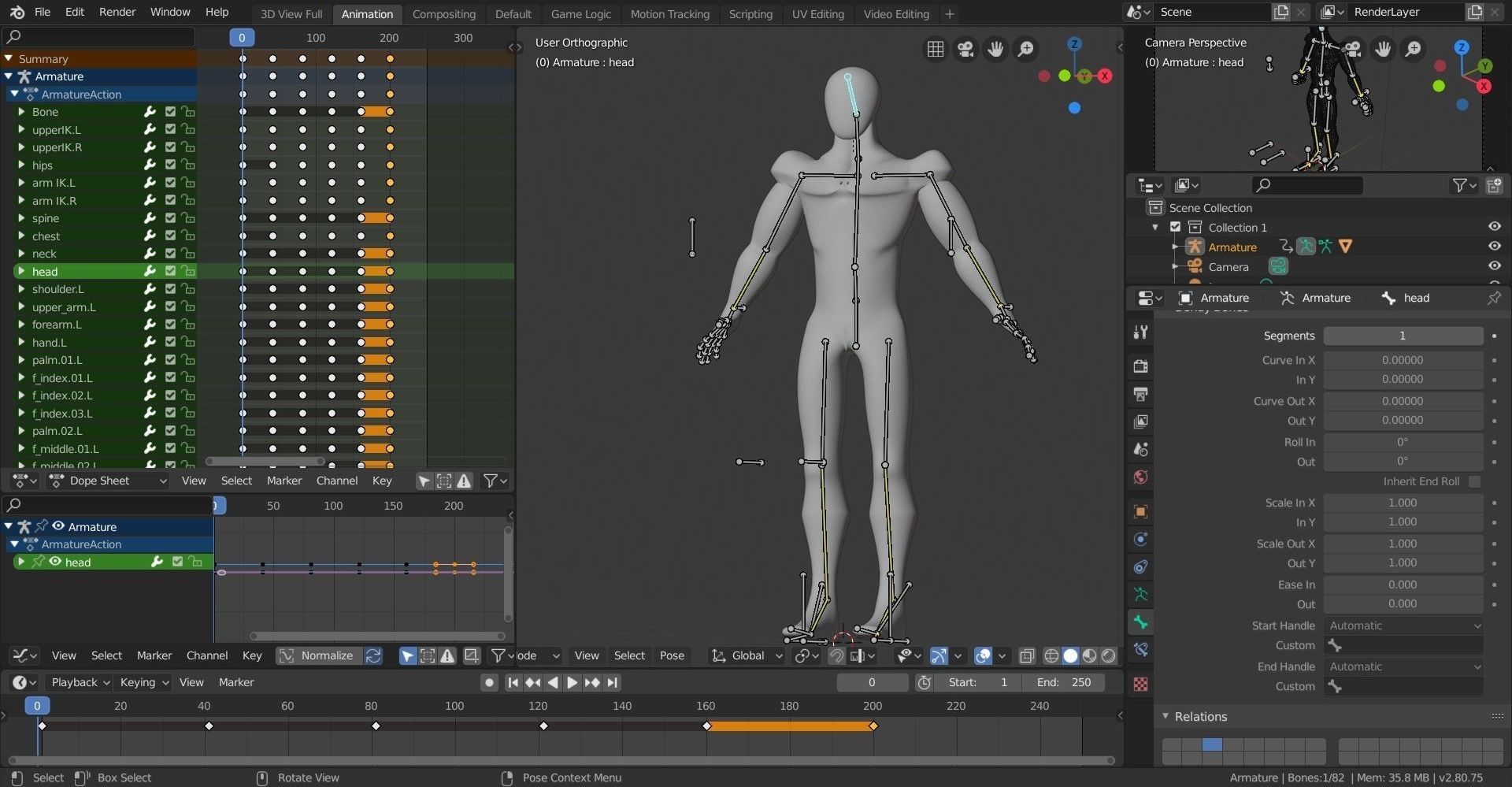Viewport: 1512px width, 787px height.
Task: Click the Ease In value slider
Action: coord(1403,585)
